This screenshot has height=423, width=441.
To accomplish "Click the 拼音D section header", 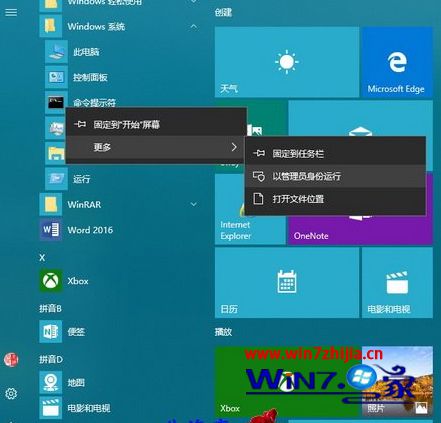I will (51, 359).
